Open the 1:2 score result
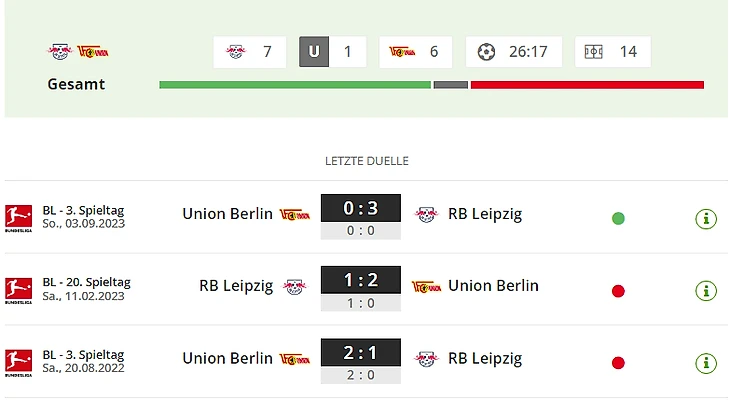 pos(360,282)
